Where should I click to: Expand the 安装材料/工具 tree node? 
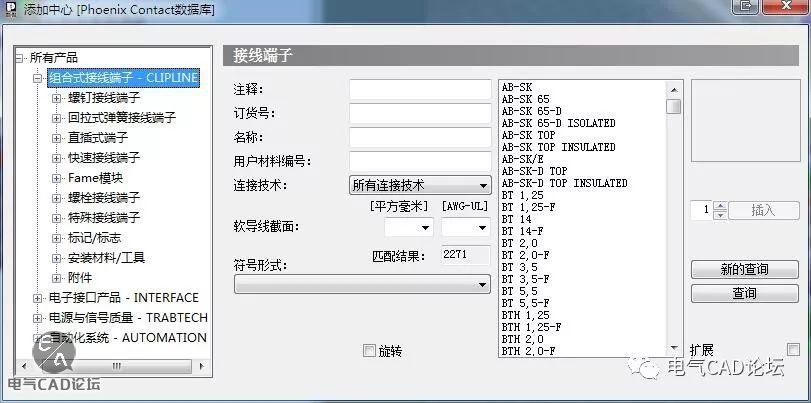click(x=56, y=258)
